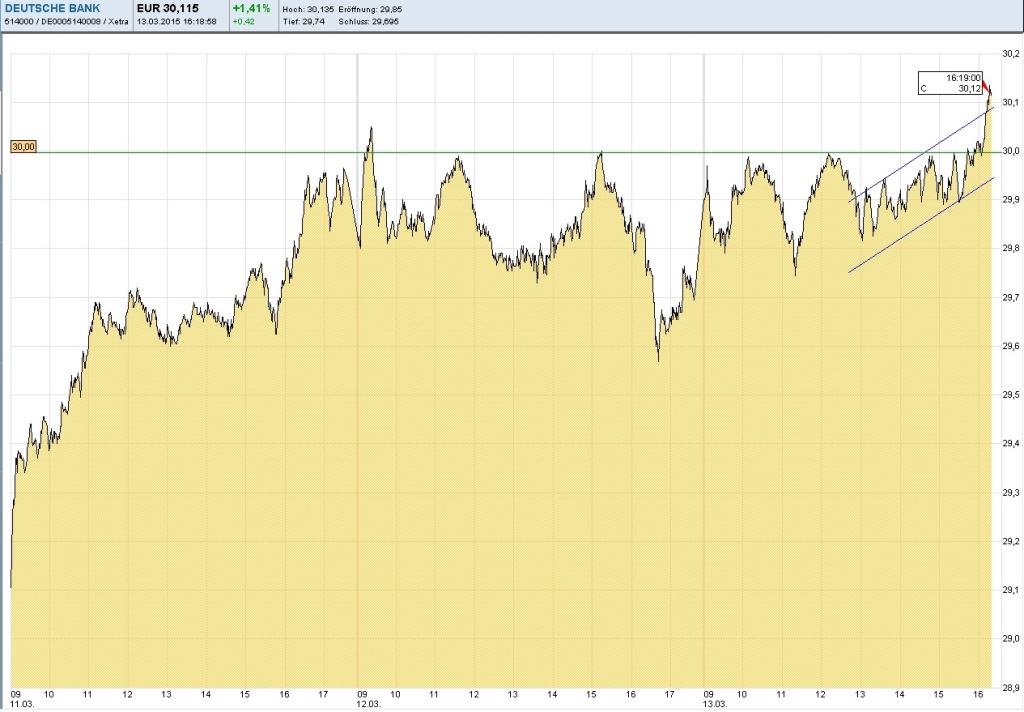Image resolution: width=1024 pixels, height=712 pixels.
Task: Click the 29,8 price axis label
Action: 1011,248
